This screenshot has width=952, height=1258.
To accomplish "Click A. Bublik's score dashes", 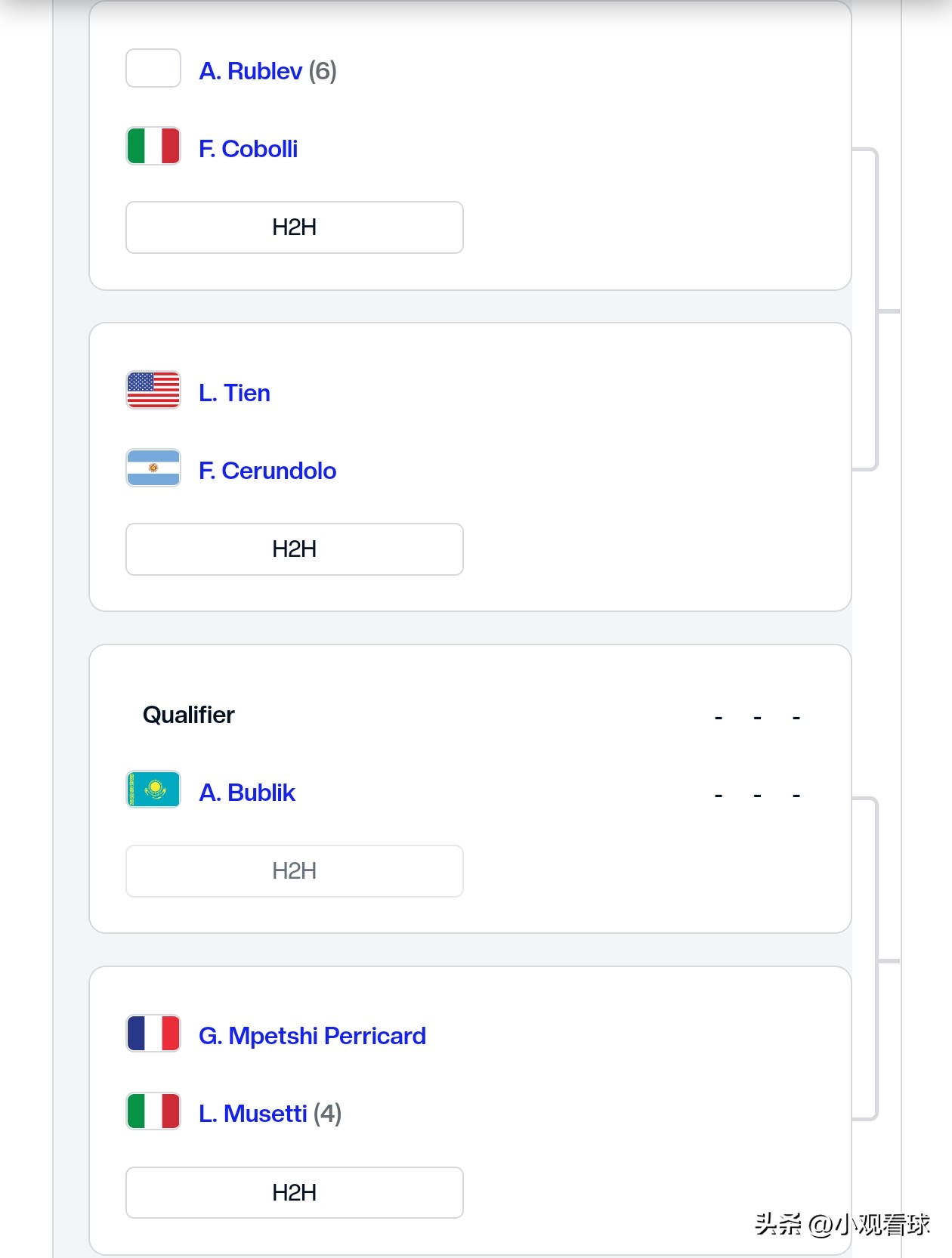I will point(756,795).
